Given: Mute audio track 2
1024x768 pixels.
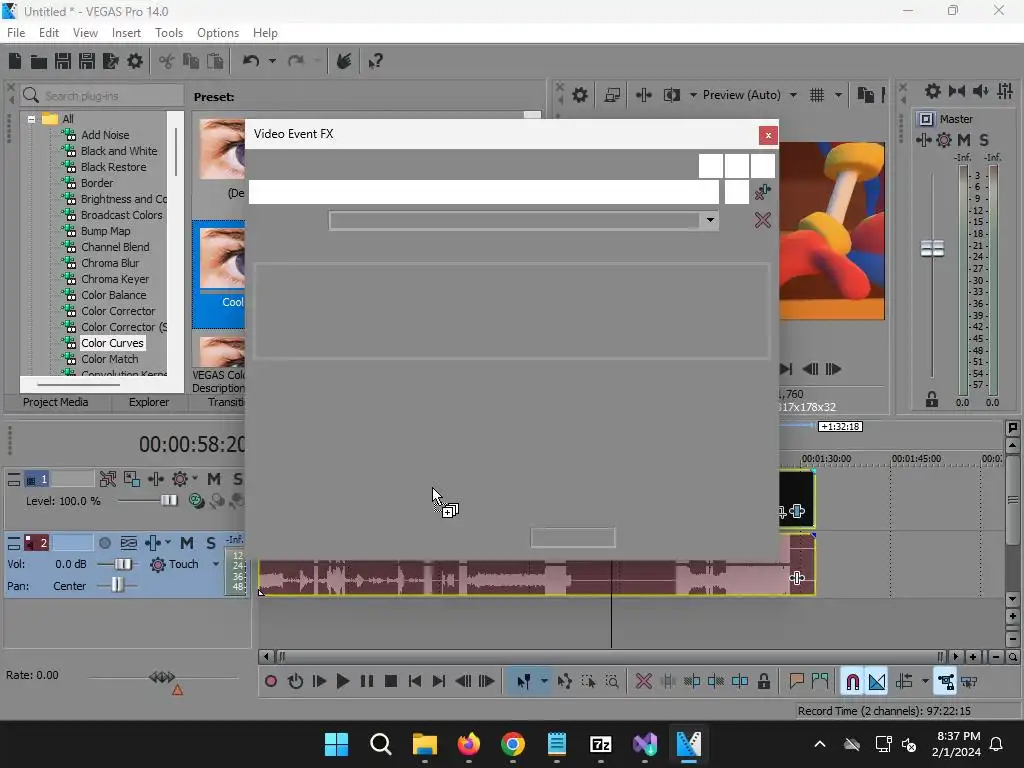Looking at the screenshot, I should (x=187, y=543).
